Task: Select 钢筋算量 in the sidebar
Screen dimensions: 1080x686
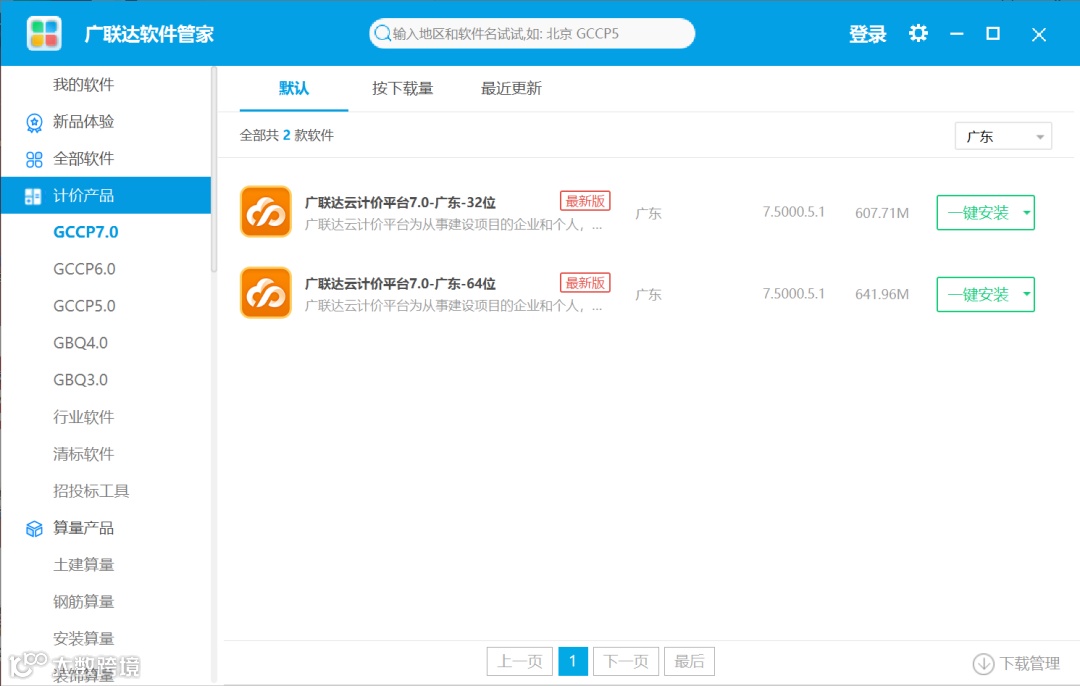Action: (x=83, y=602)
